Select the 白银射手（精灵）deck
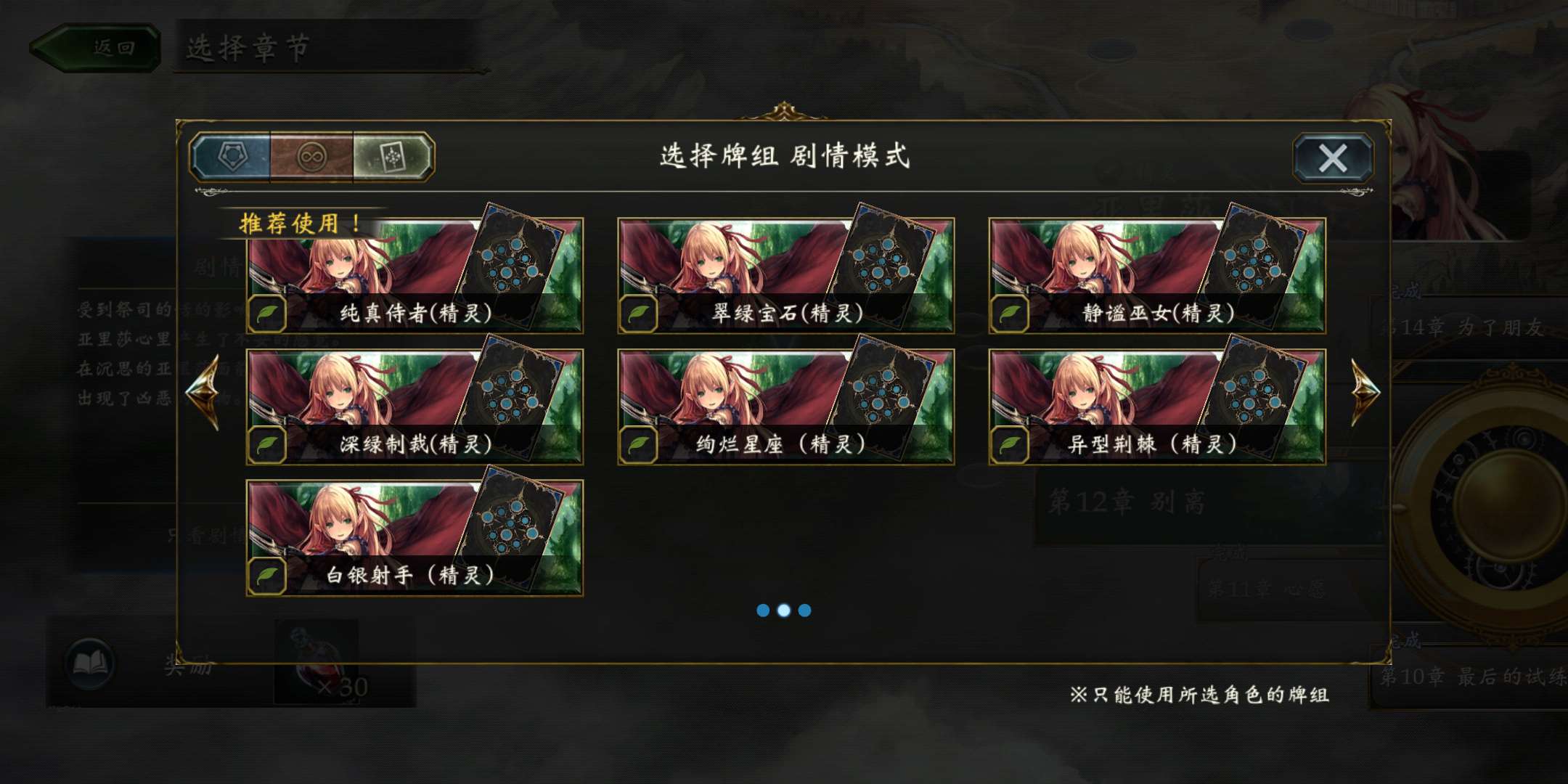Screen dimensions: 1568x784 415,538
